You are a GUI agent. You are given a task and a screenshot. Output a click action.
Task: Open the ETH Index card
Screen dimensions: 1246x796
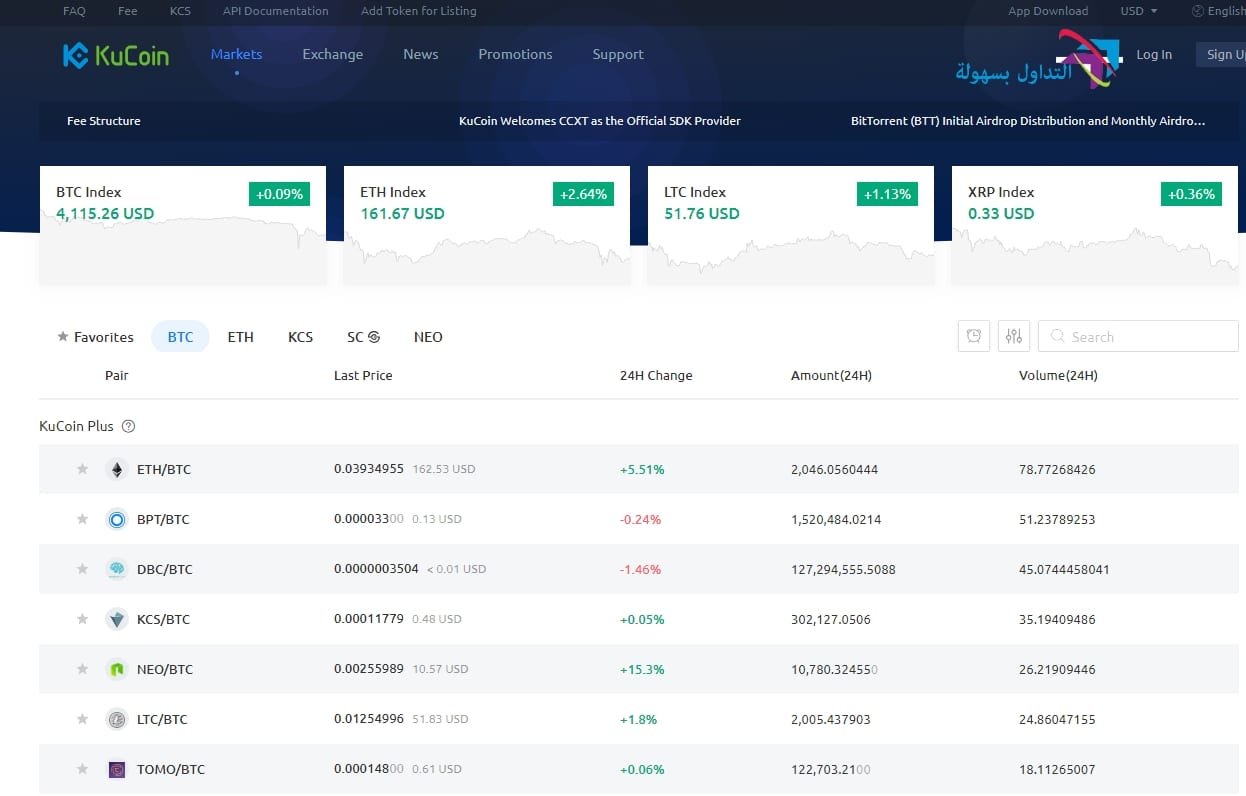tap(487, 226)
